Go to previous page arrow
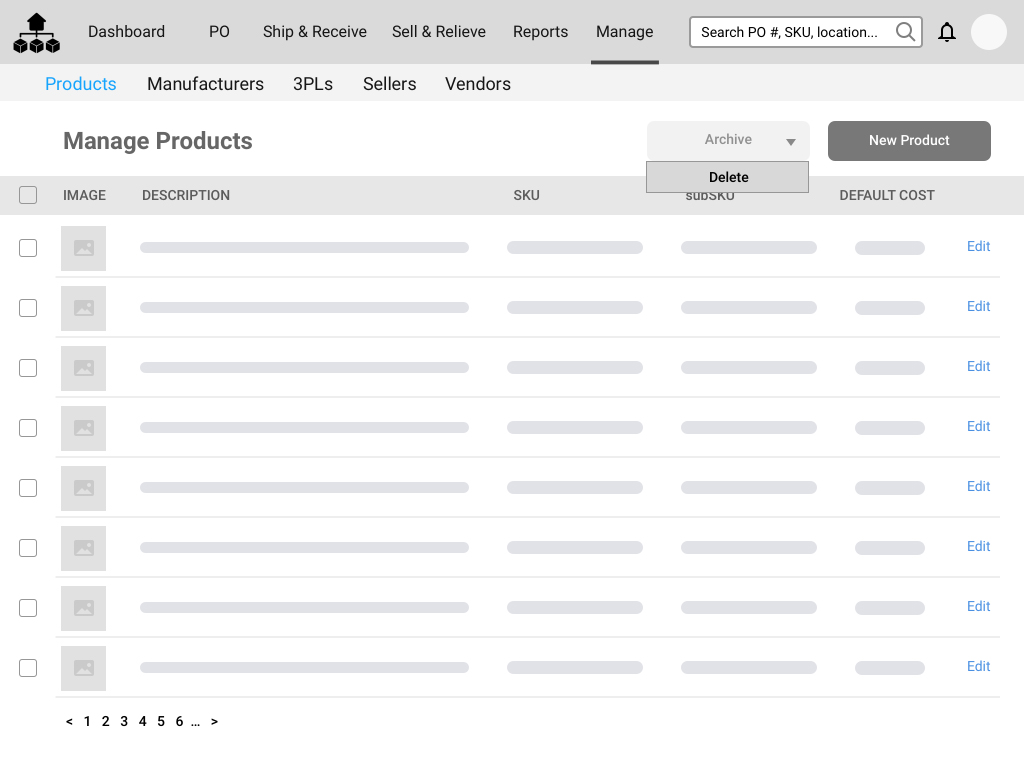 (69, 721)
